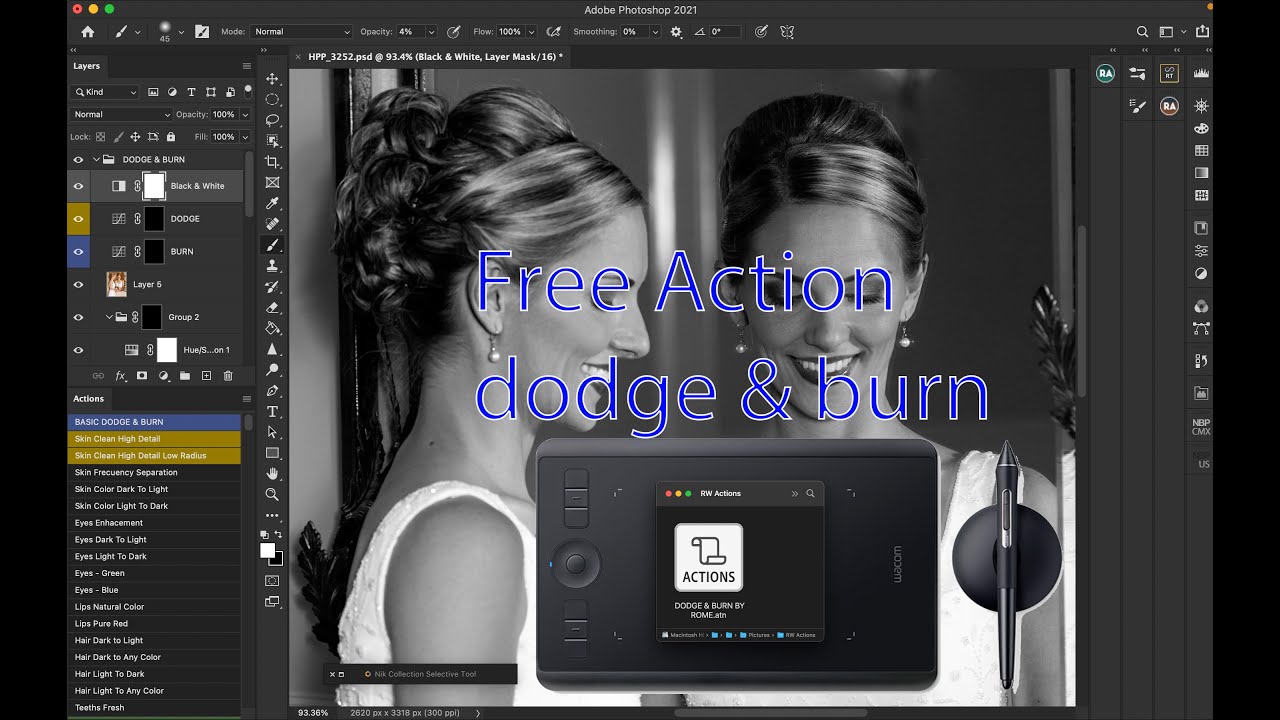Viewport: 1280px width, 720px height.
Task: Select the Pen tool
Action: click(x=272, y=390)
